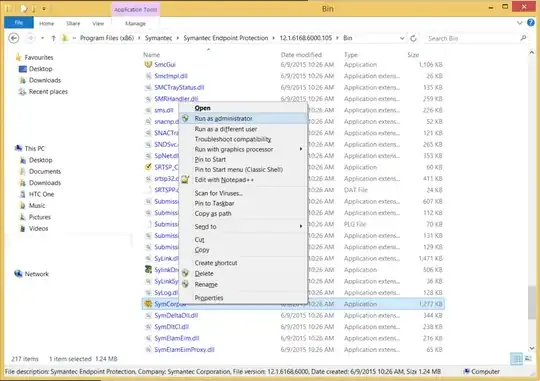
Task: Expand the Send to submenu arrow
Action: point(301,226)
